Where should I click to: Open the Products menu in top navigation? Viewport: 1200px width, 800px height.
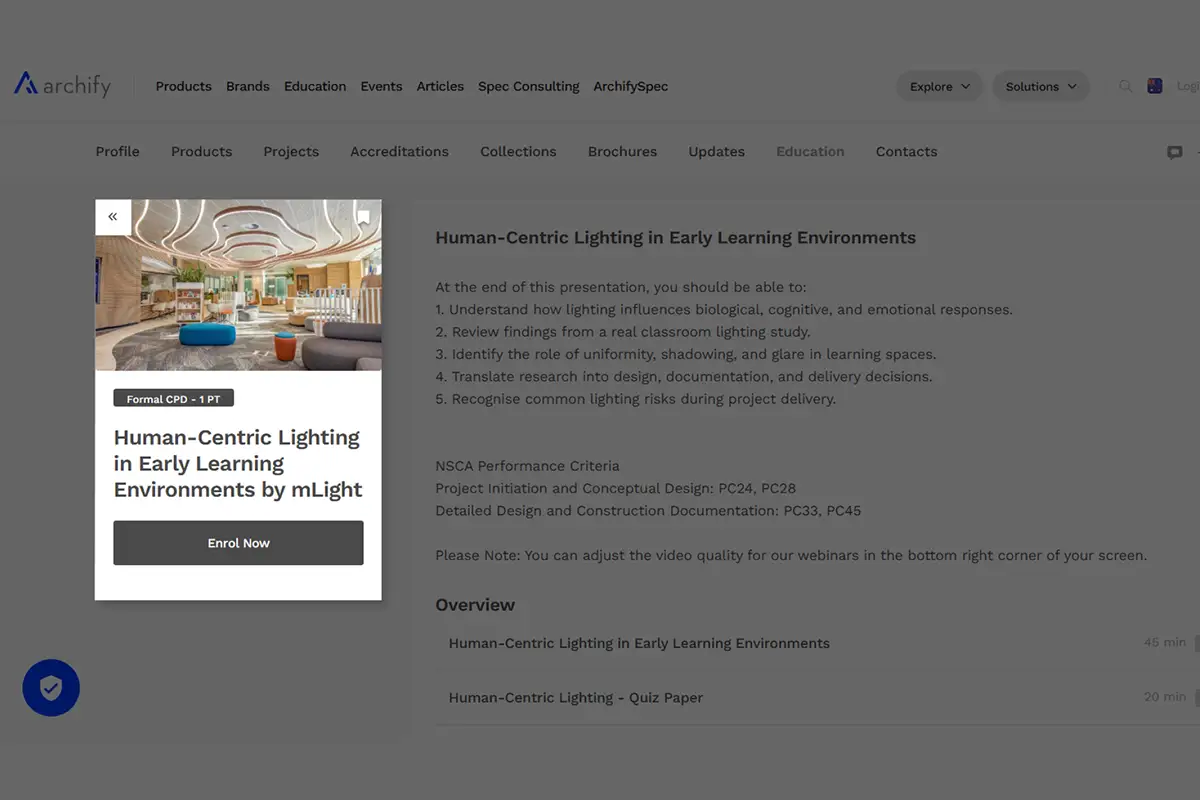point(183,86)
